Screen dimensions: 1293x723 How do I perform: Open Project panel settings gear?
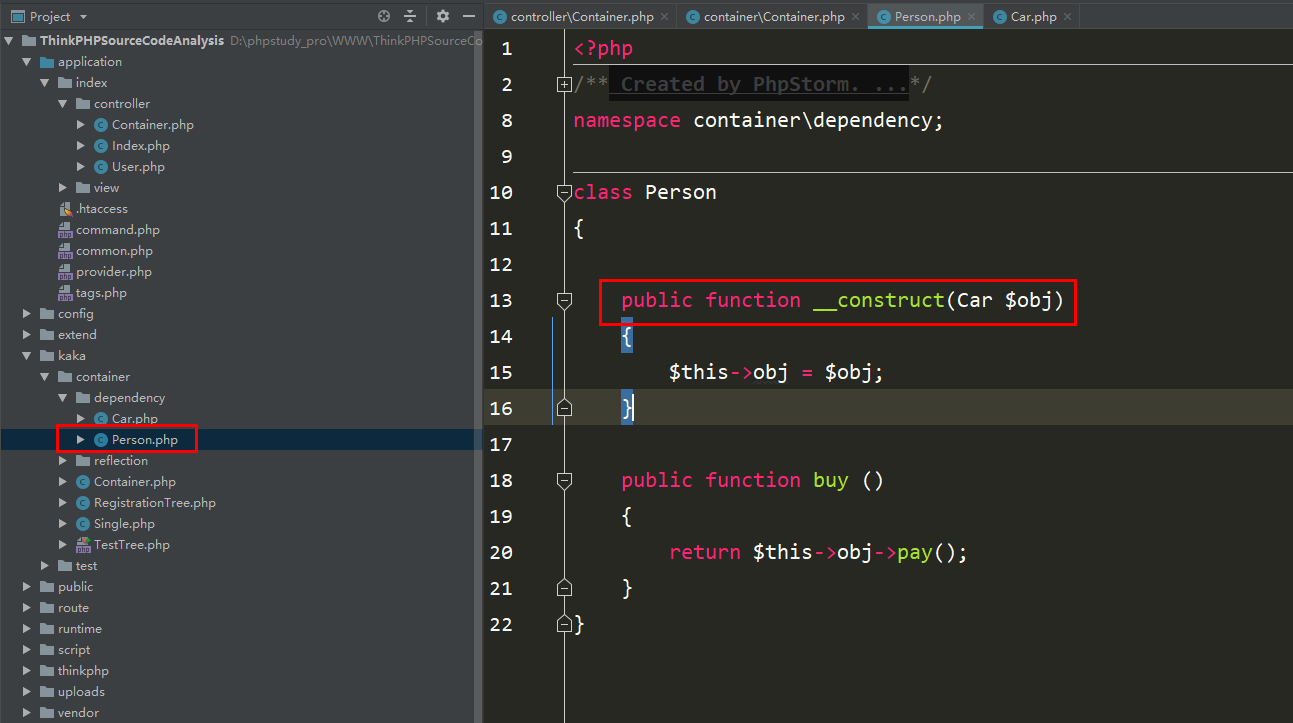click(x=443, y=16)
